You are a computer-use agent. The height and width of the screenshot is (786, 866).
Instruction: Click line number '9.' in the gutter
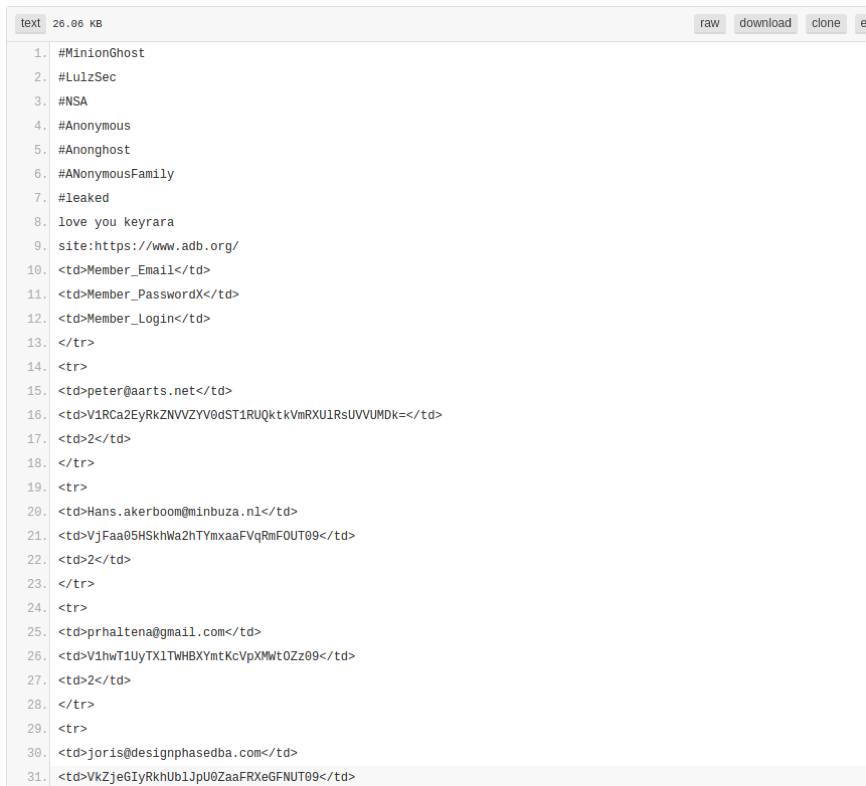click(x=40, y=246)
